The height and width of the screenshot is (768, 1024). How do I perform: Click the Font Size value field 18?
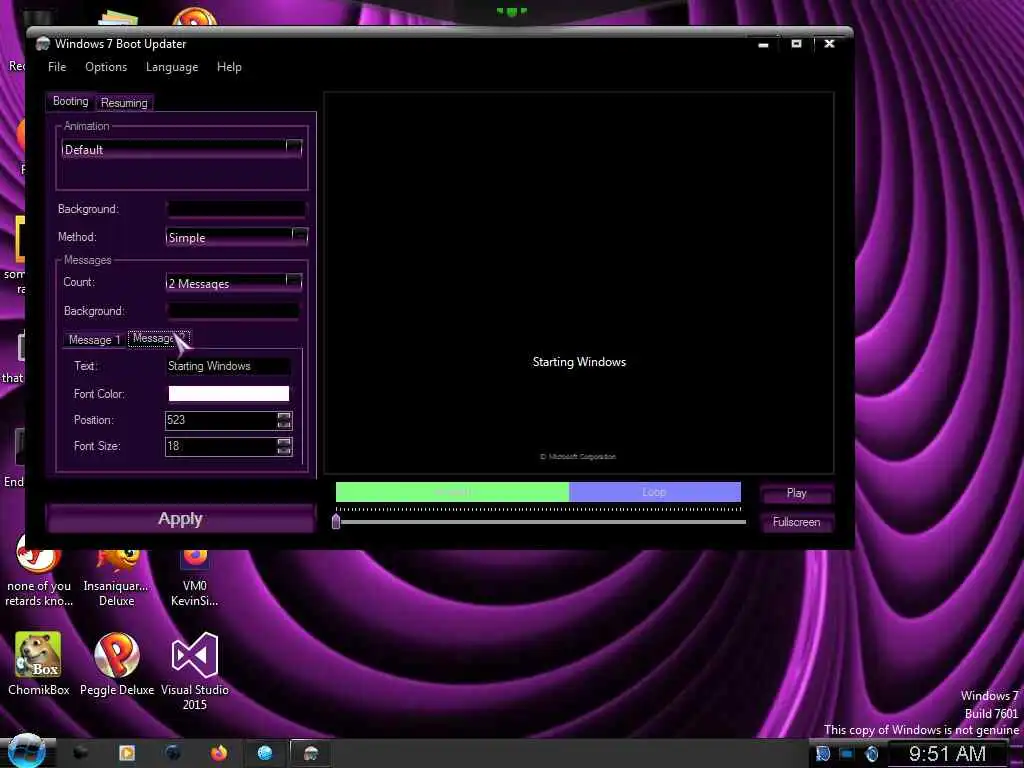coord(221,446)
